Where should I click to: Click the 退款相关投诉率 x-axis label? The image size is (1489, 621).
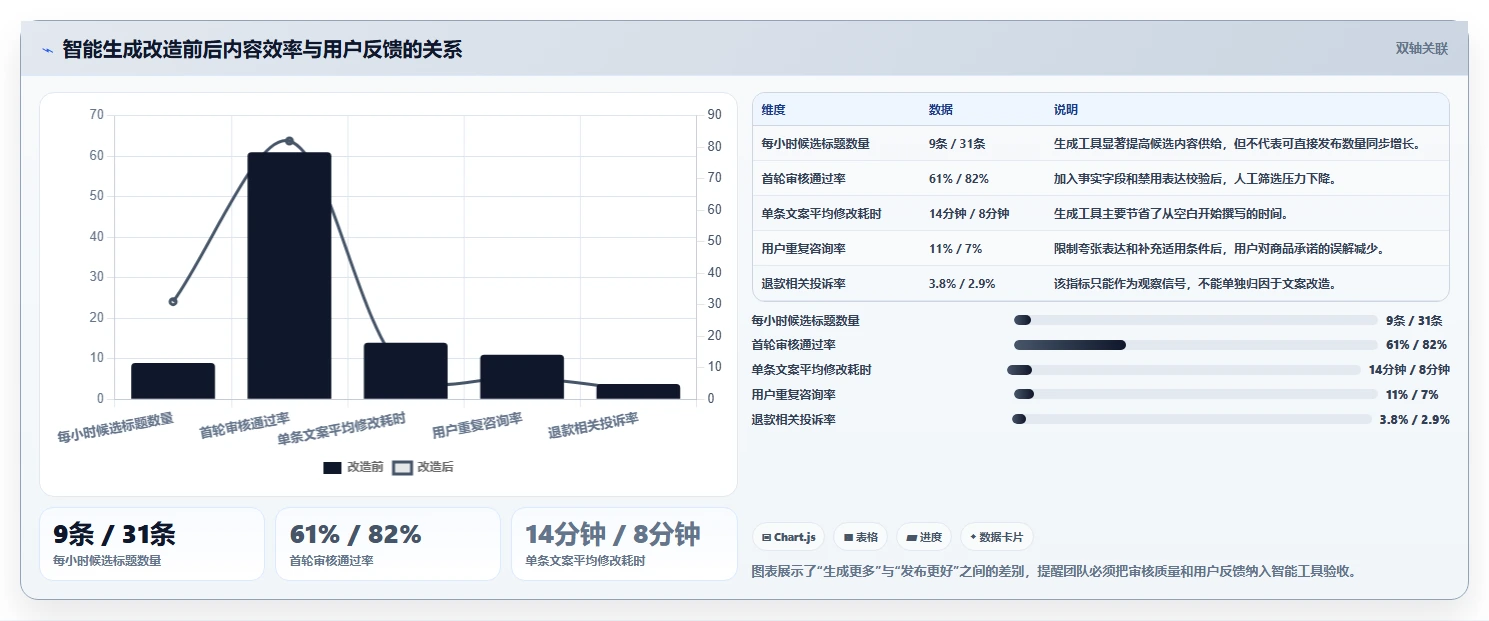(x=594, y=426)
